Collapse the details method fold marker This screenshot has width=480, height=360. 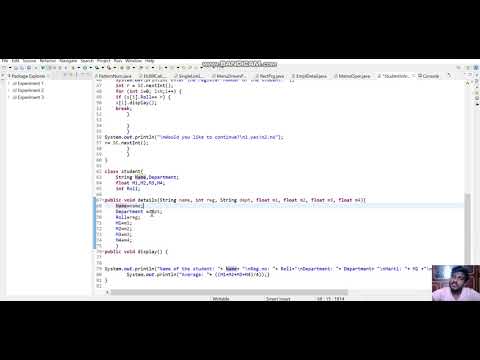pos(103,200)
